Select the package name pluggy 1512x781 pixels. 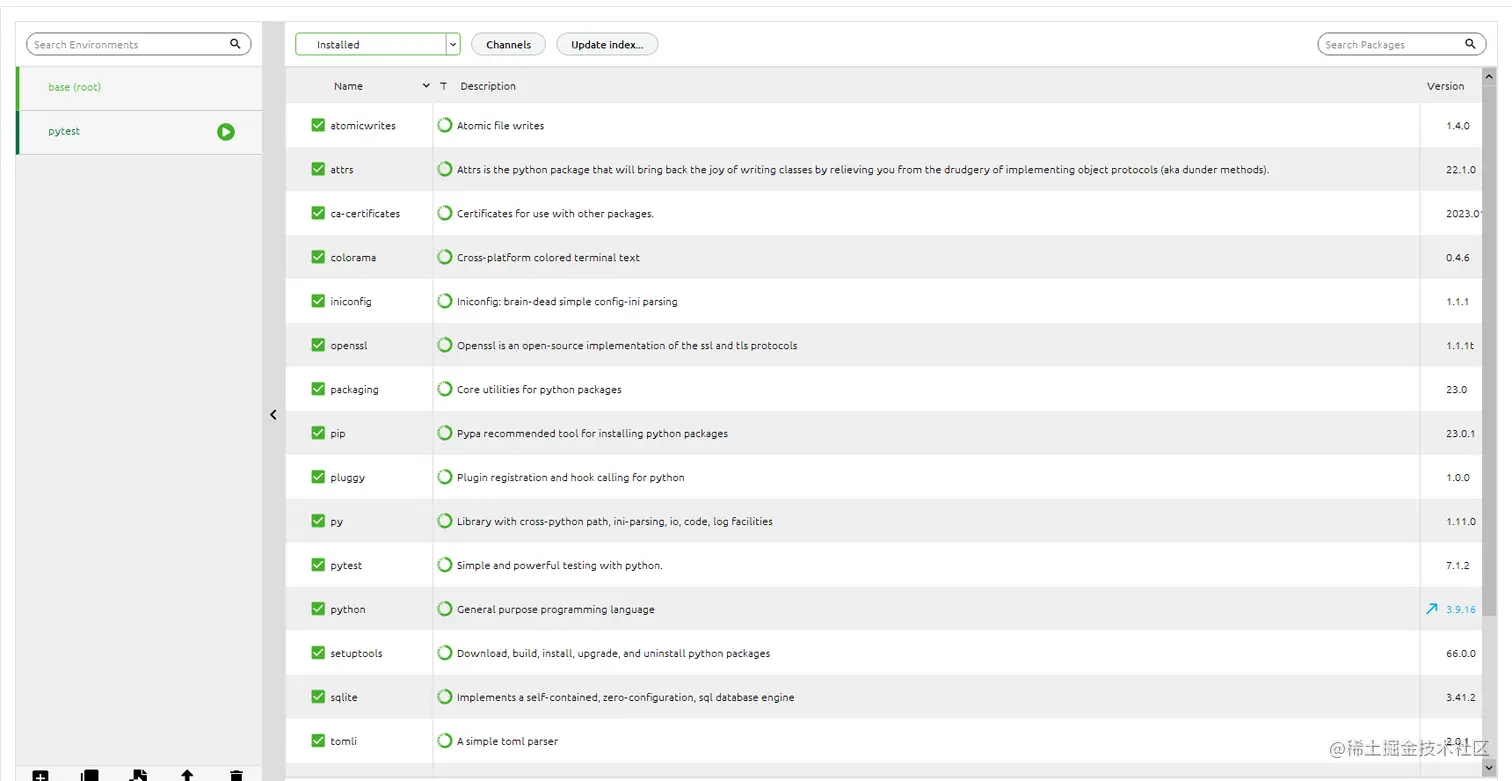coord(347,478)
